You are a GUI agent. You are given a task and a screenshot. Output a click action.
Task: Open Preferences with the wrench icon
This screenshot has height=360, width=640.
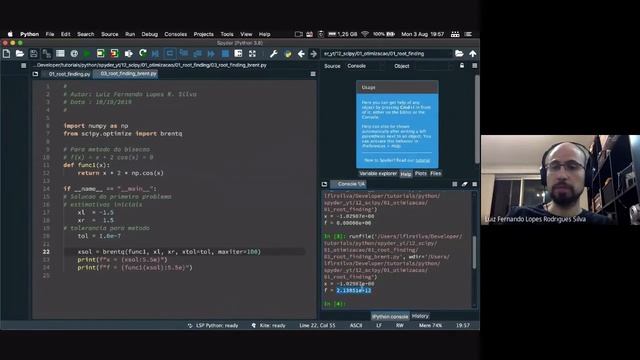coord(273,53)
